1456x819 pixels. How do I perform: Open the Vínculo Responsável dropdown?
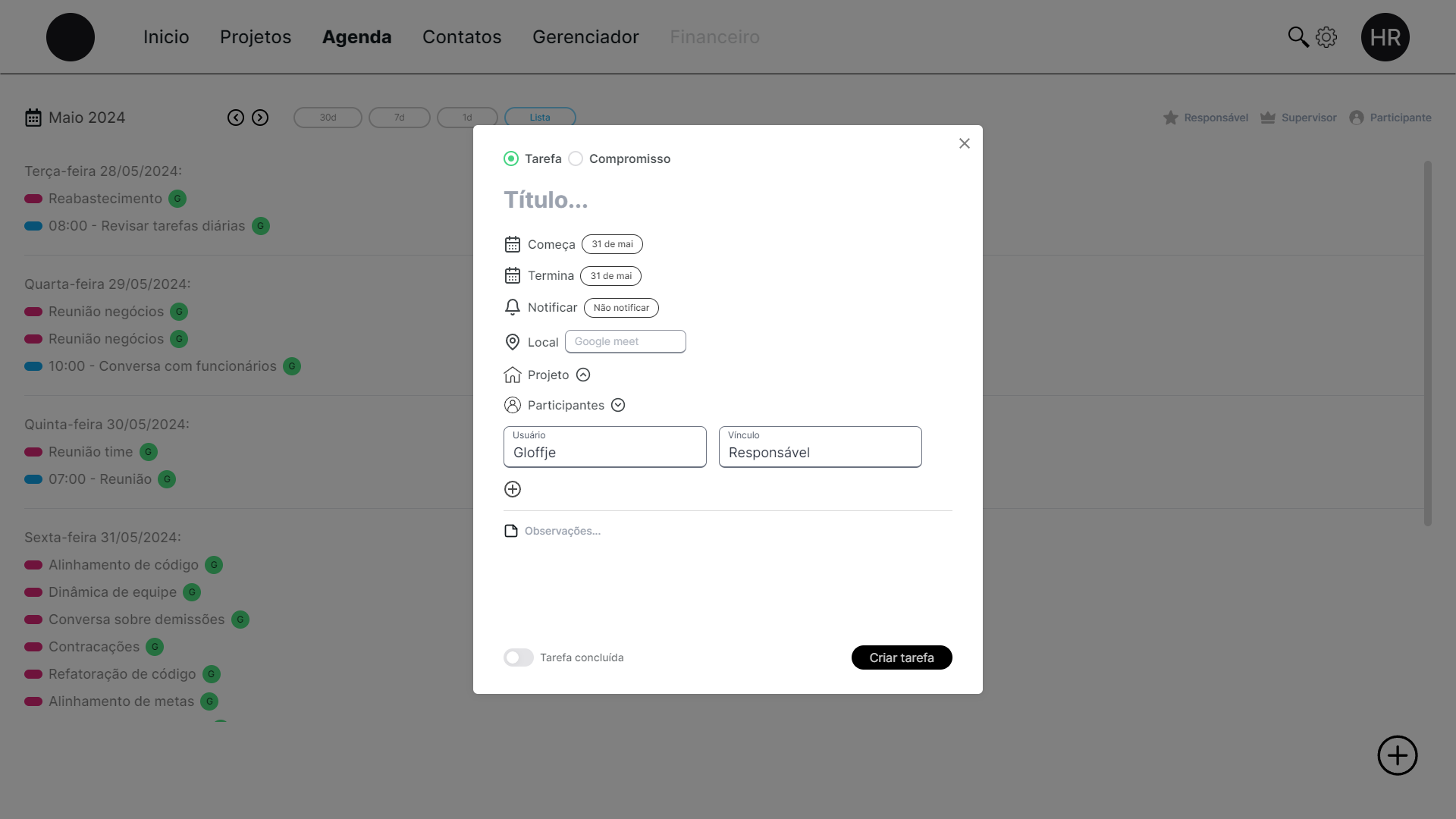point(821,447)
